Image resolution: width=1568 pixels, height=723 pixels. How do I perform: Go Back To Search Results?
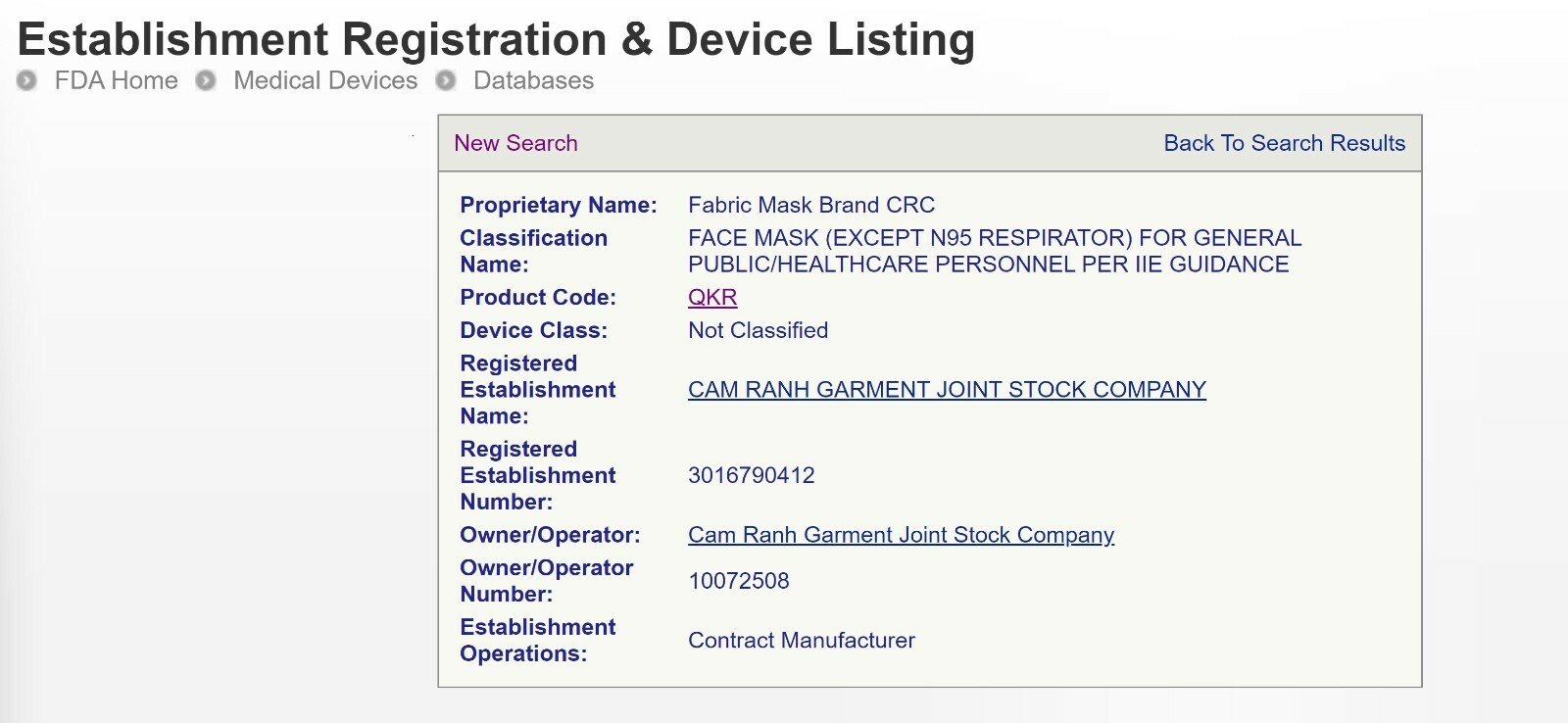coord(1284,143)
